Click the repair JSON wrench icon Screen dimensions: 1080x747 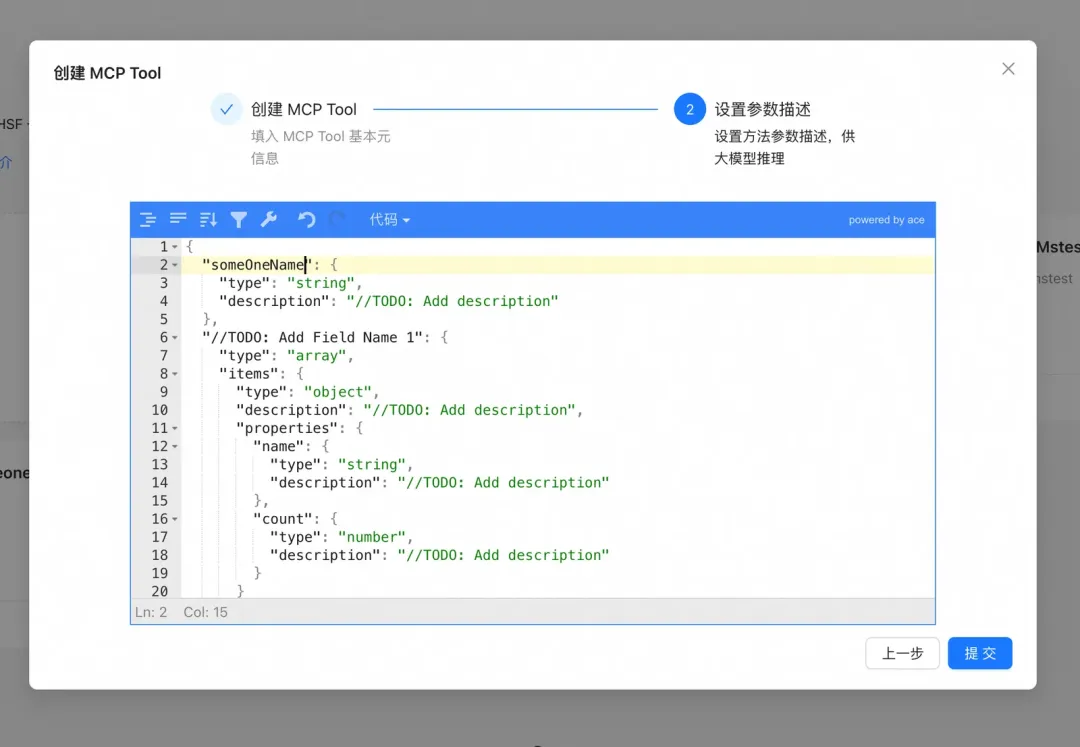click(268, 219)
